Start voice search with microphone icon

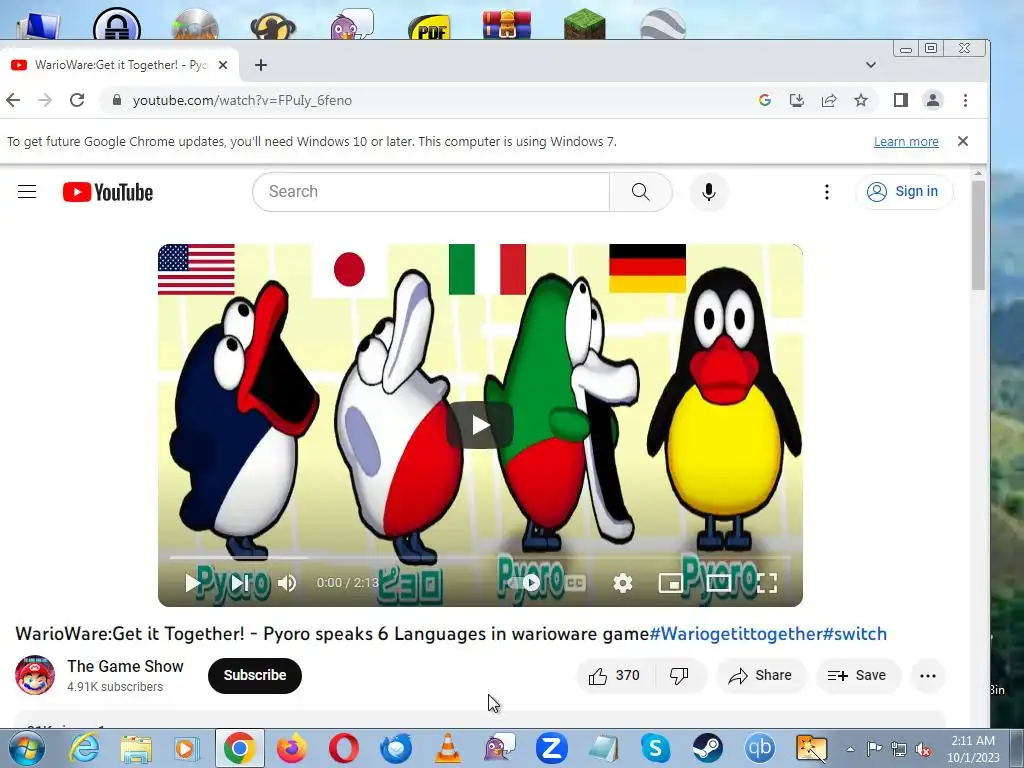pos(709,192)
